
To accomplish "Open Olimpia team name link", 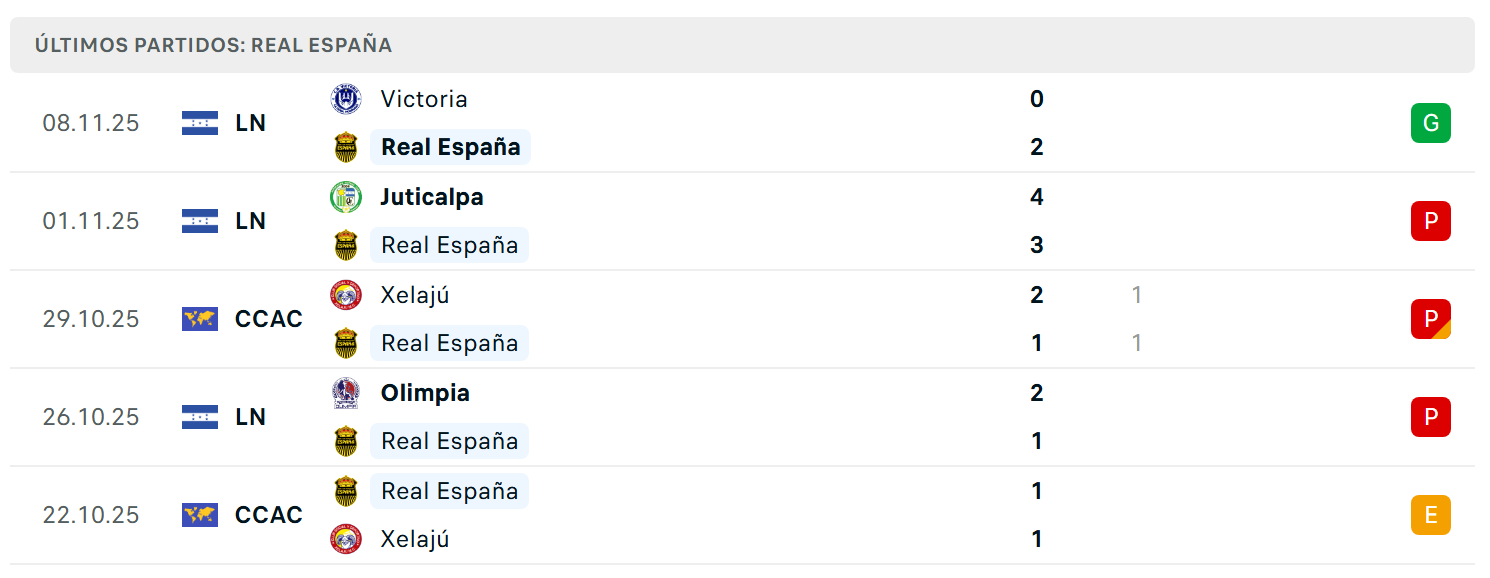I will coord(425,393).
